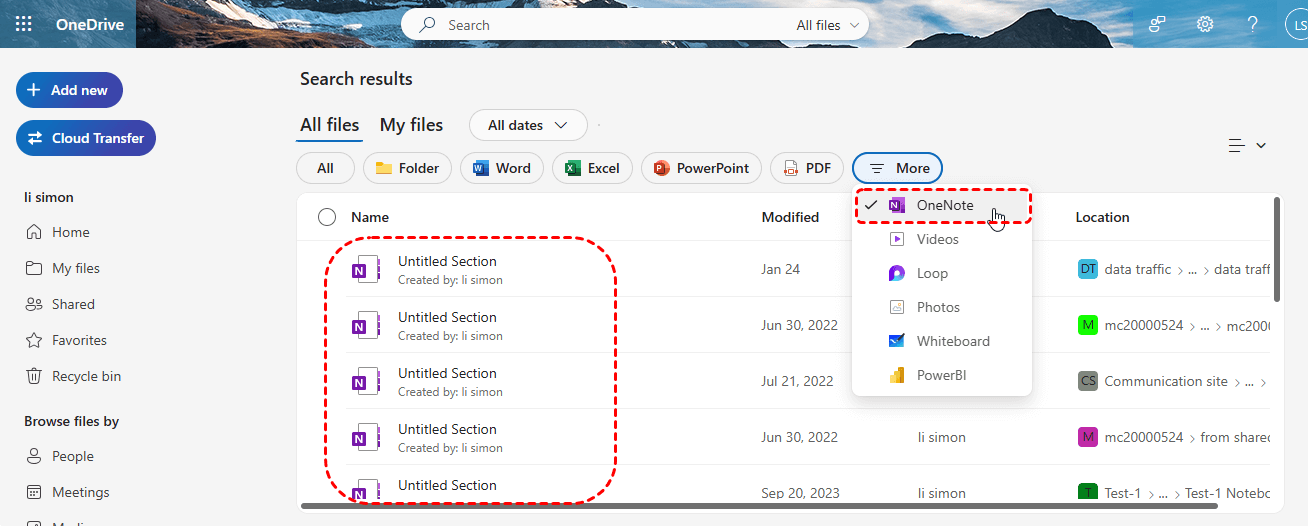Open the settings gear icon

tap(1205, 25)
